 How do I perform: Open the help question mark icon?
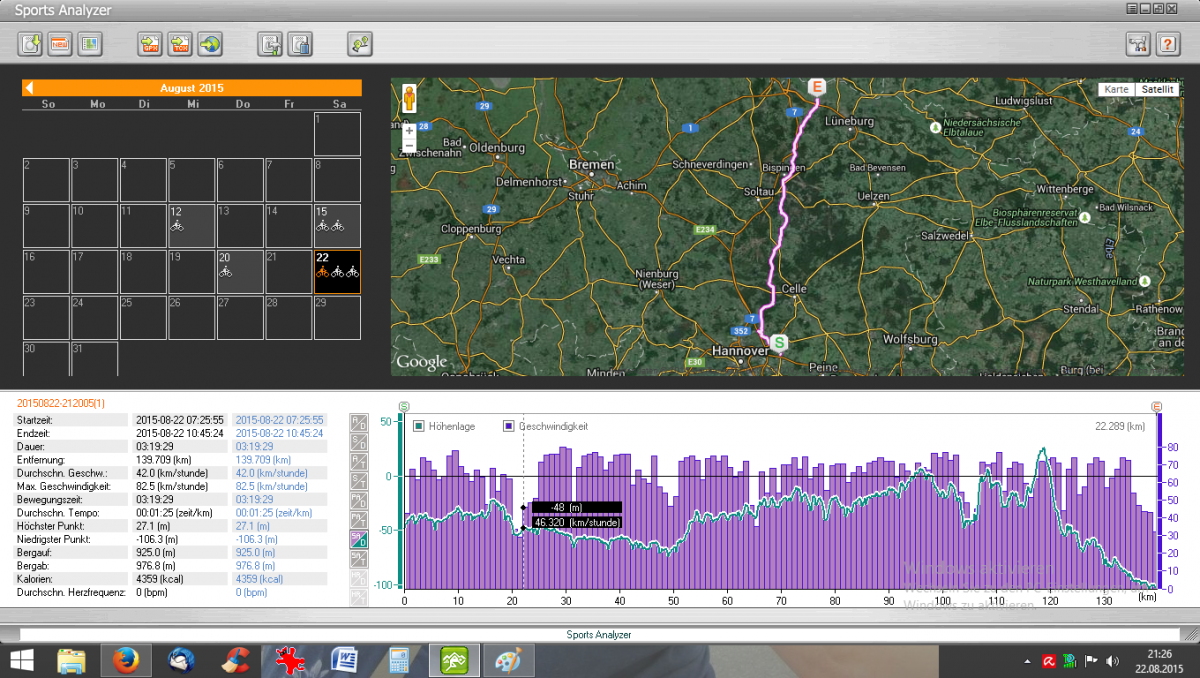[1168, 44]
